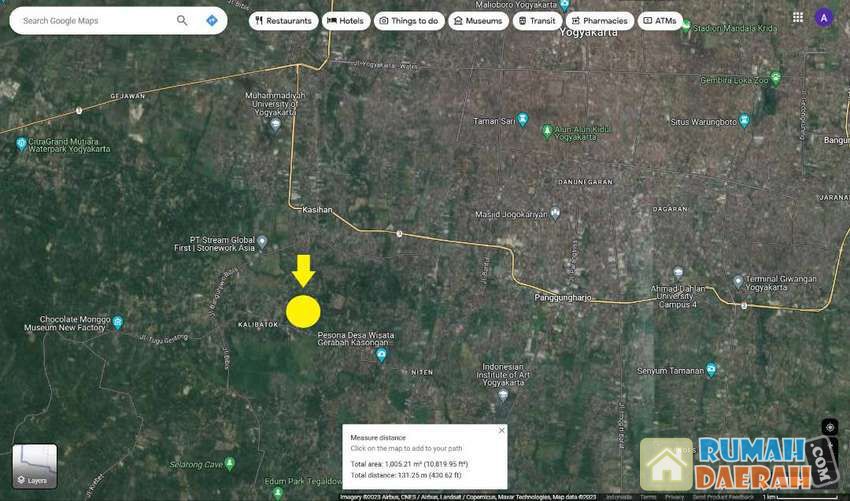This screenshot has height=501, width=850.
Task: Close the Measure distance panel
Action: point(502,430)
